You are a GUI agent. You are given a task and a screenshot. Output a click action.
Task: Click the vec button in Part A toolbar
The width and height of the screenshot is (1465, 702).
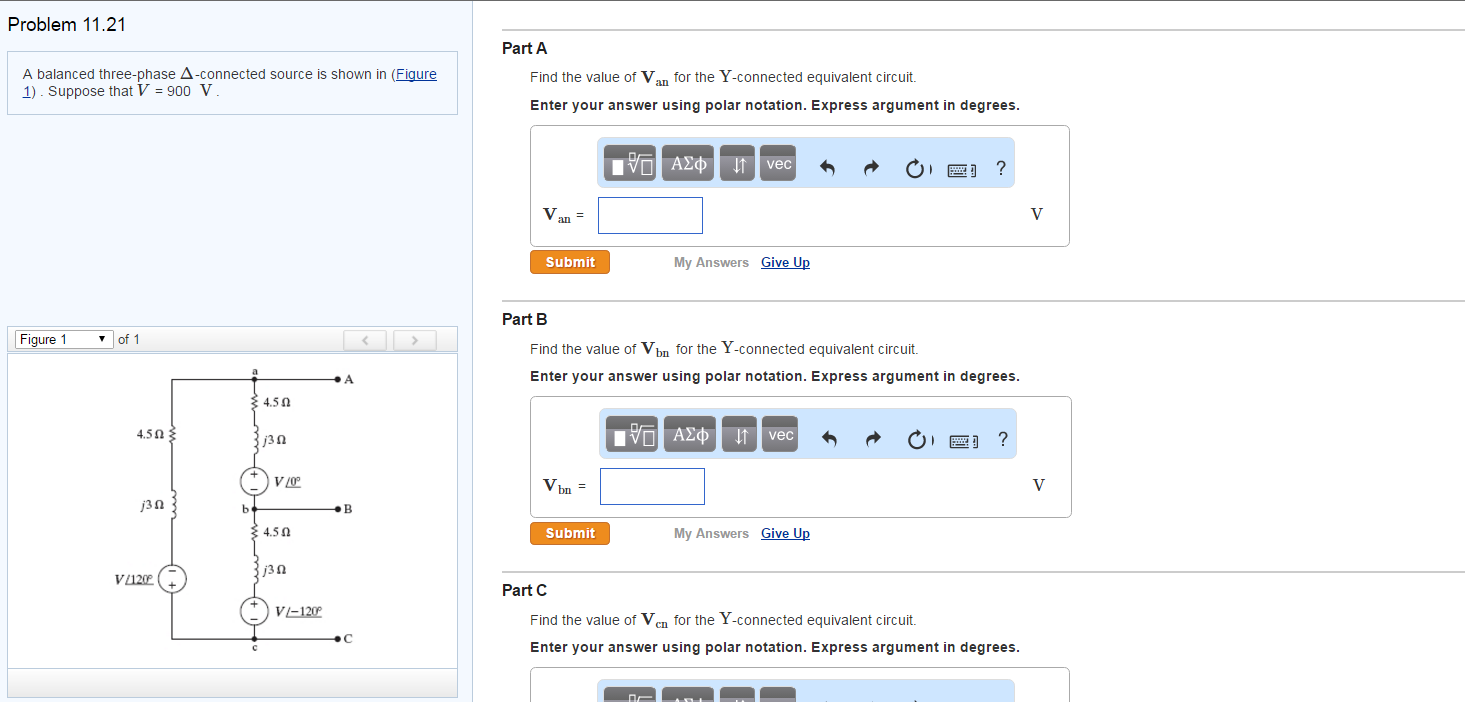[778, 164]
